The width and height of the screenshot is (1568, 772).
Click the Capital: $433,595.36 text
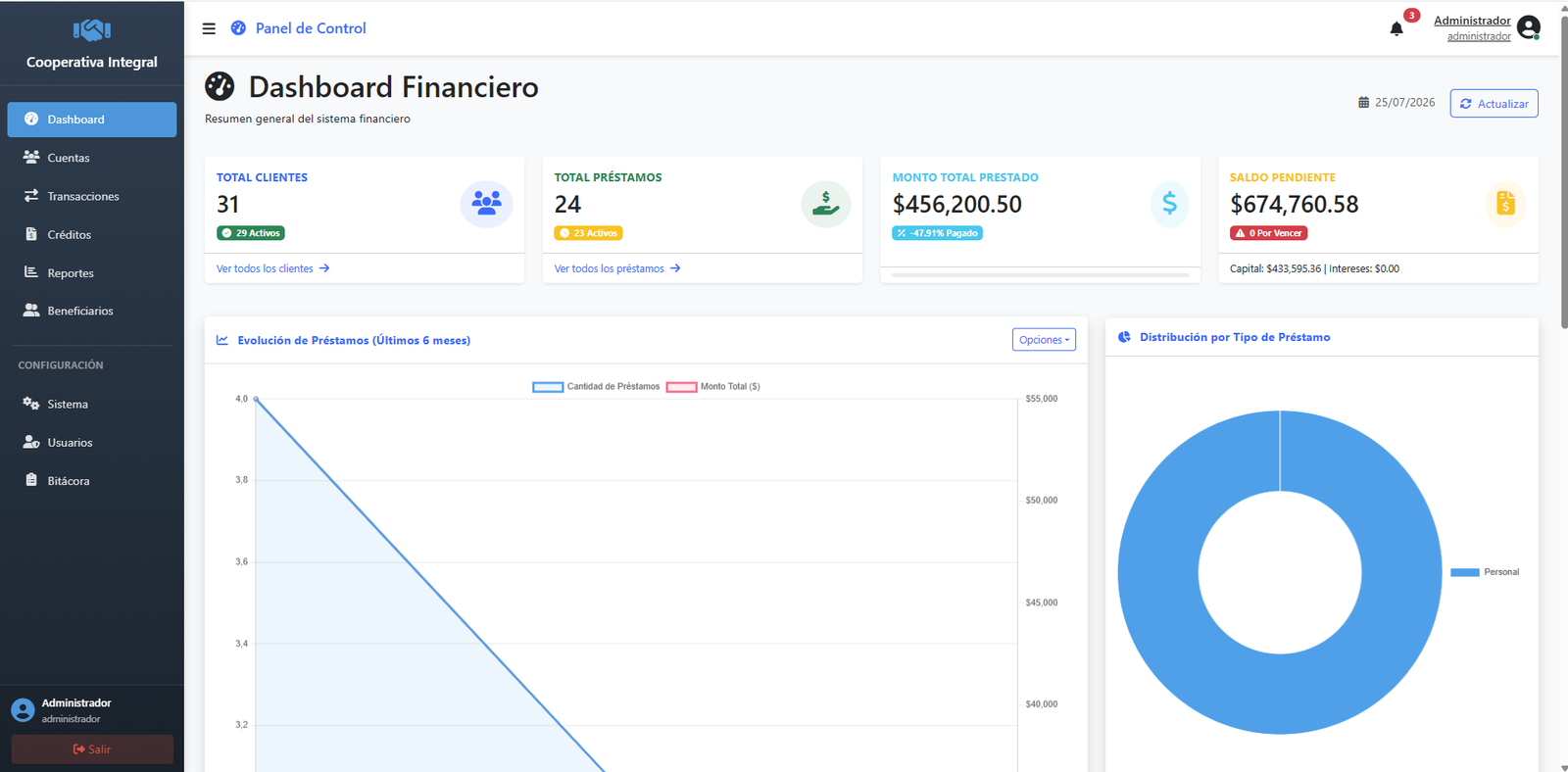point(1275,268)
